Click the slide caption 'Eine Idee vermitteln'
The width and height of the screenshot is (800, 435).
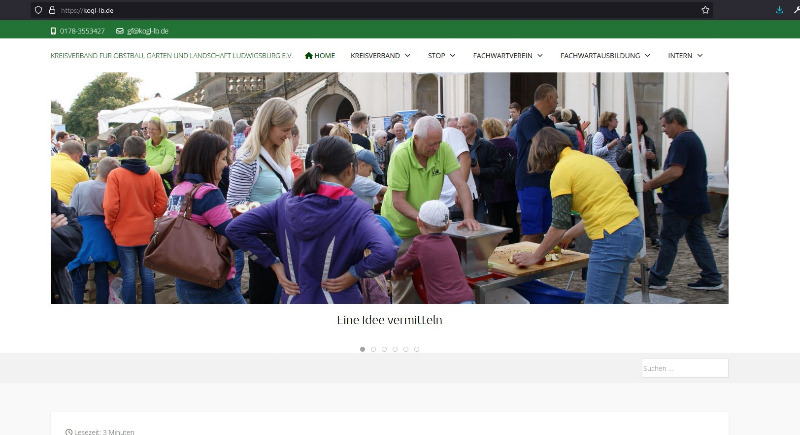390,320
